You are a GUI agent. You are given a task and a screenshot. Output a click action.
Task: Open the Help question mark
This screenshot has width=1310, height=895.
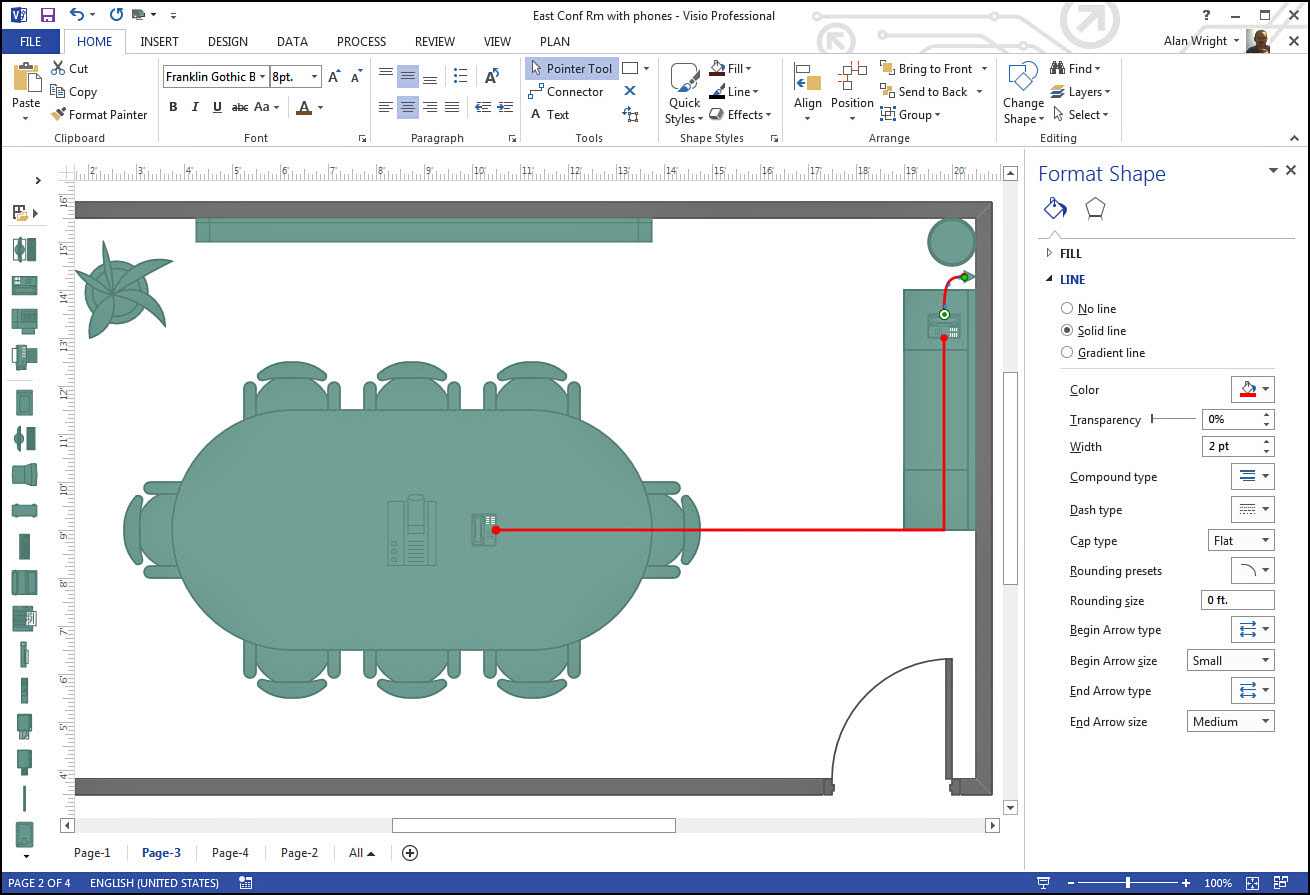coord(1207,15)
